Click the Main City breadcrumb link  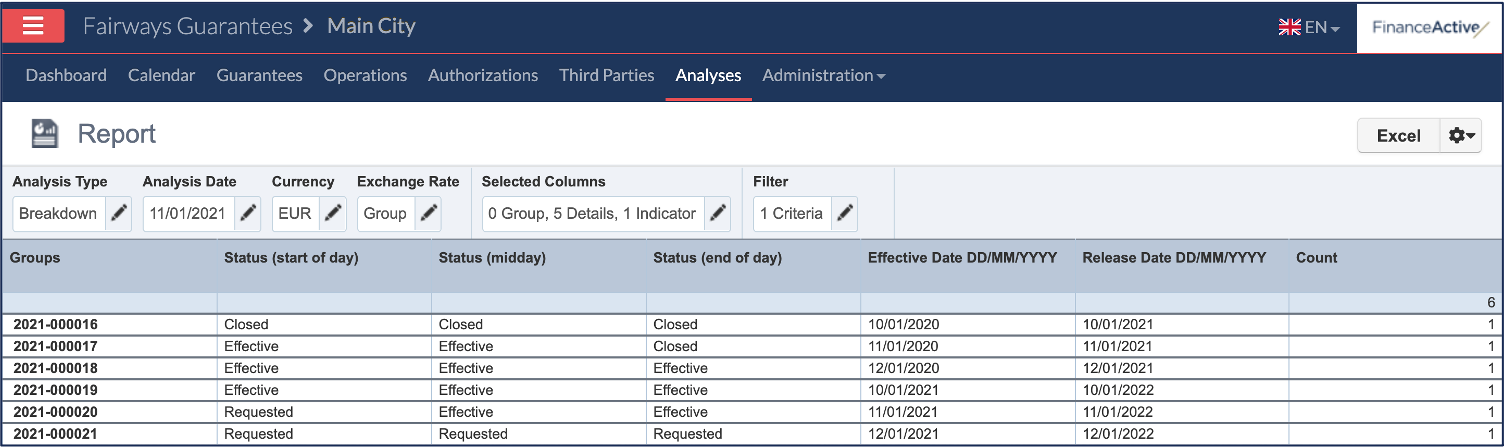371,26
